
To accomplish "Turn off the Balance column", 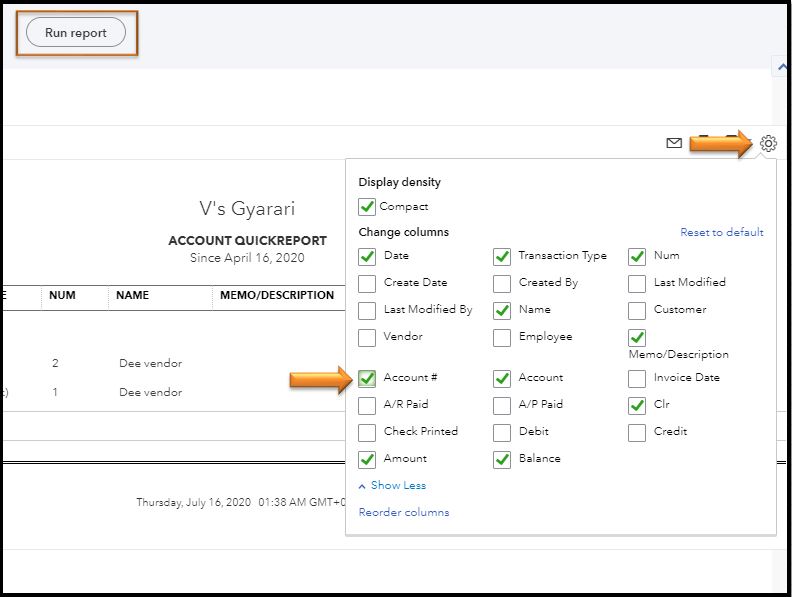I will [x=502, y=459].
